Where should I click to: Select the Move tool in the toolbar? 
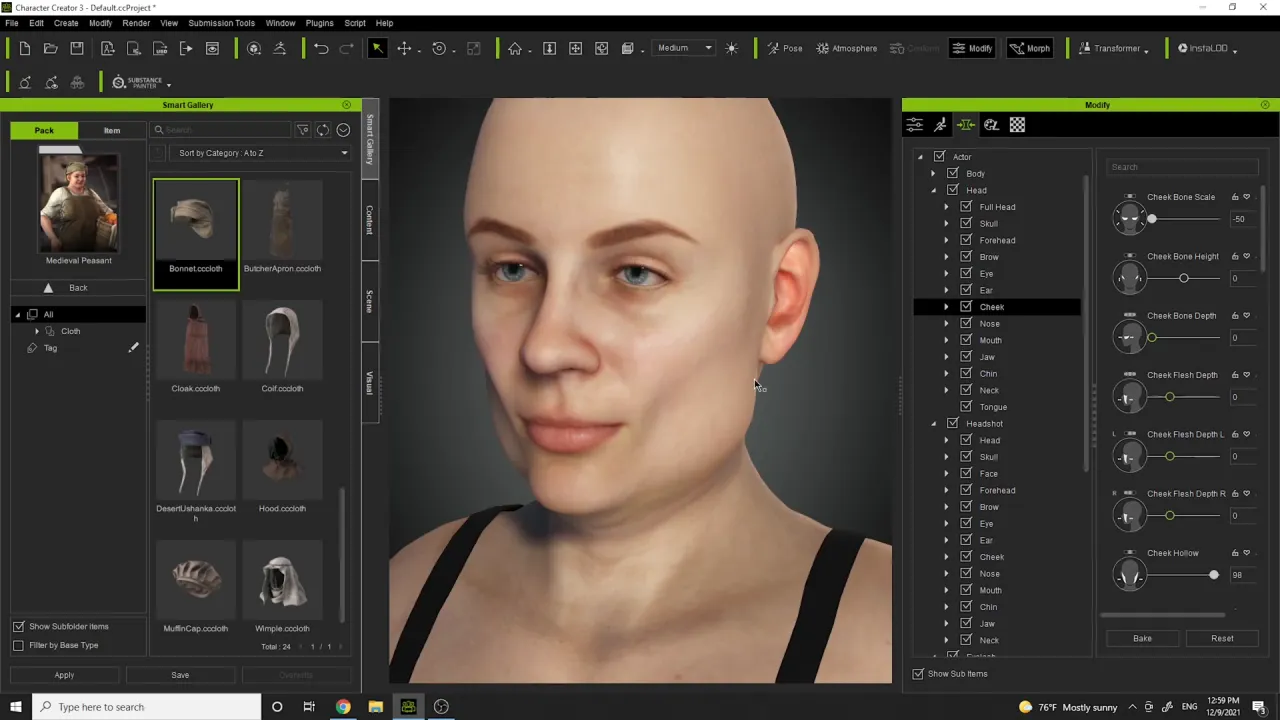point(404,48)
